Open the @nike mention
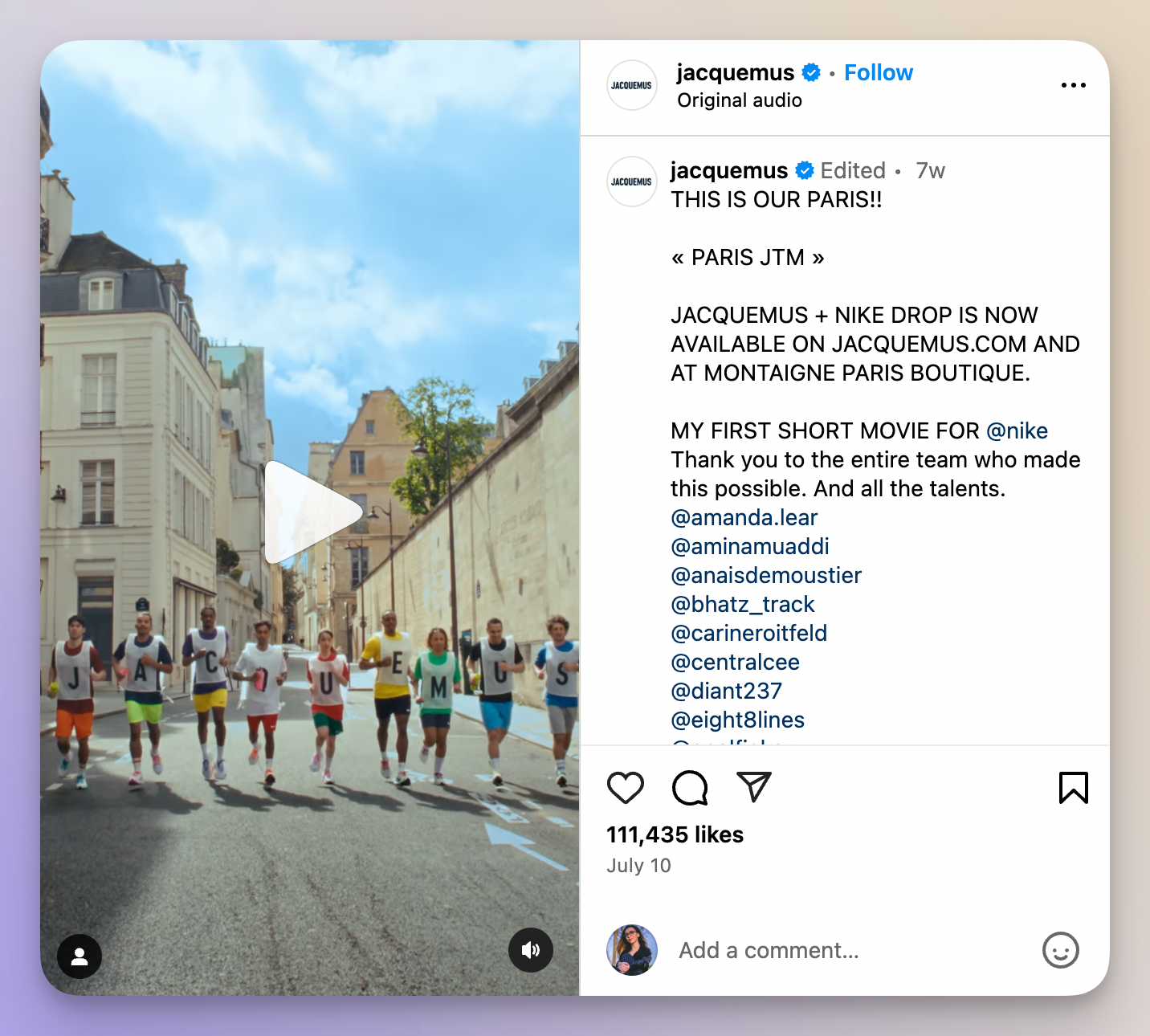Screen dimensions: 1150x1036 coord(1017,430)
